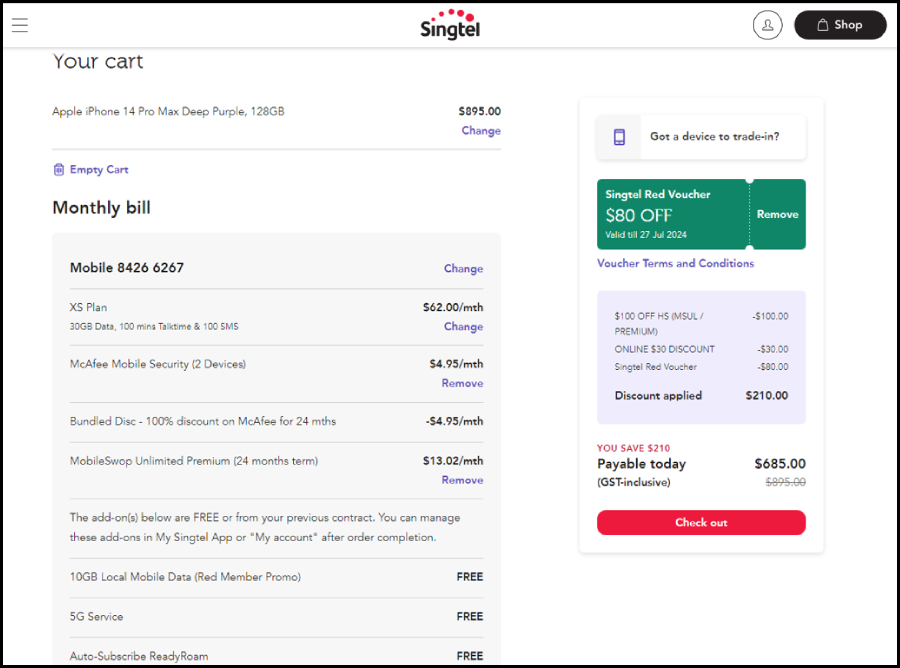Change the Mobile 8426 6267 number

[x=463, y=268]
